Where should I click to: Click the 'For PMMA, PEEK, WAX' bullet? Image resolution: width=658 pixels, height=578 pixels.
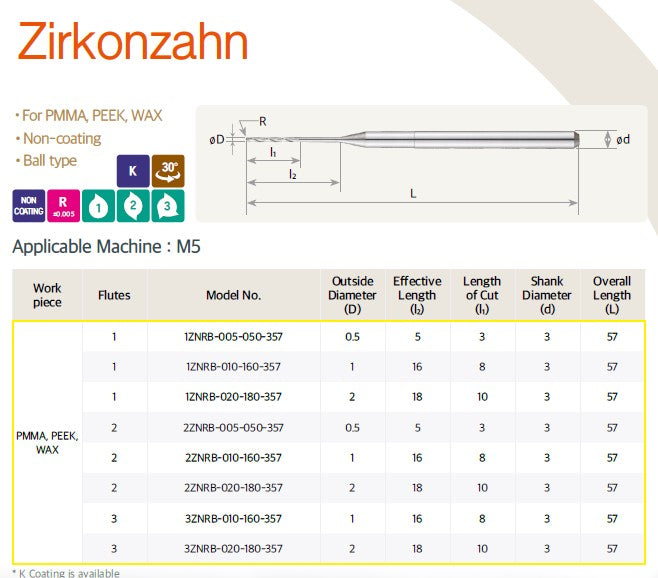coord(89,115)
